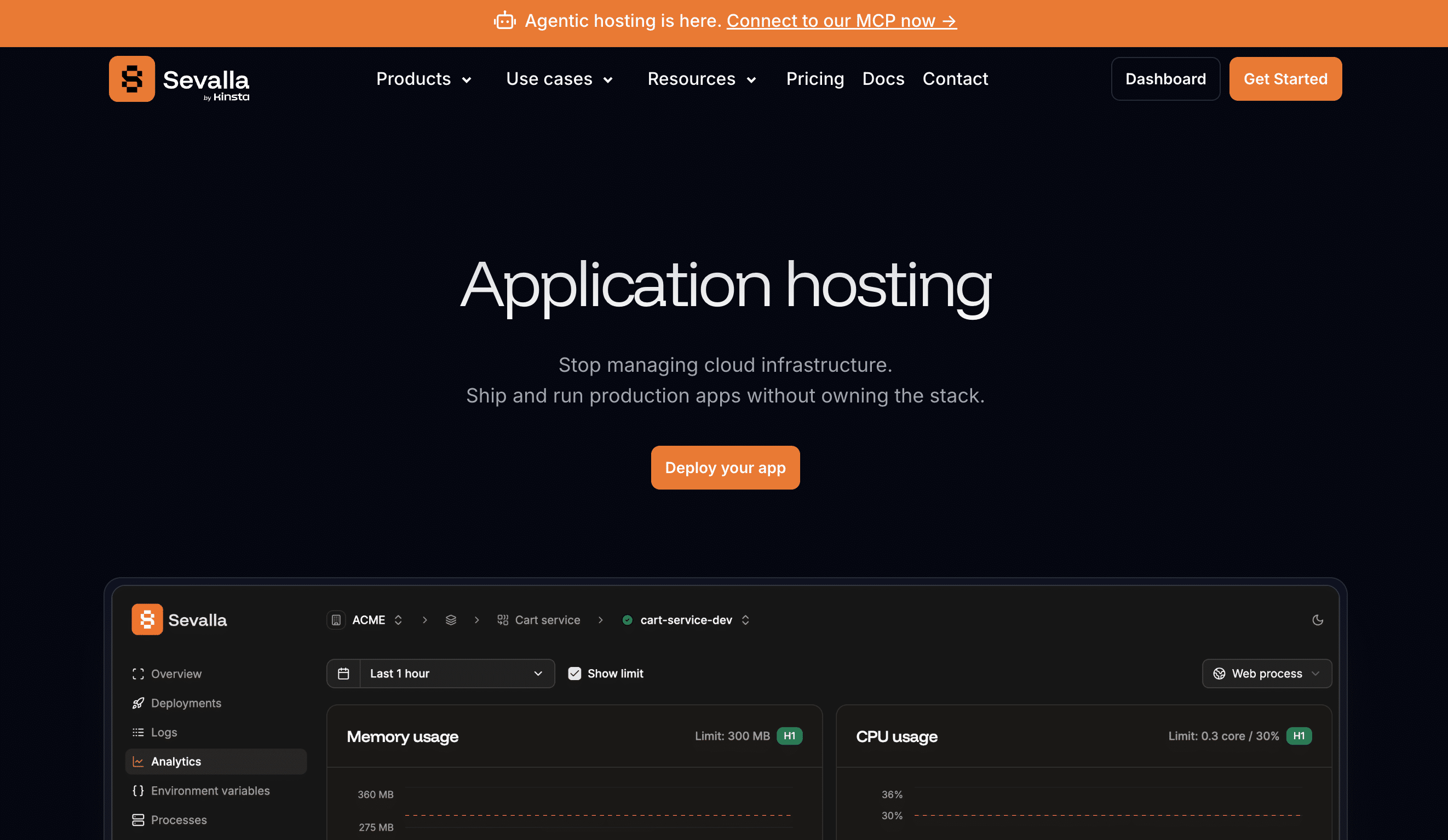
Task: Click the CPU usage heading
Action: point(897,737)
